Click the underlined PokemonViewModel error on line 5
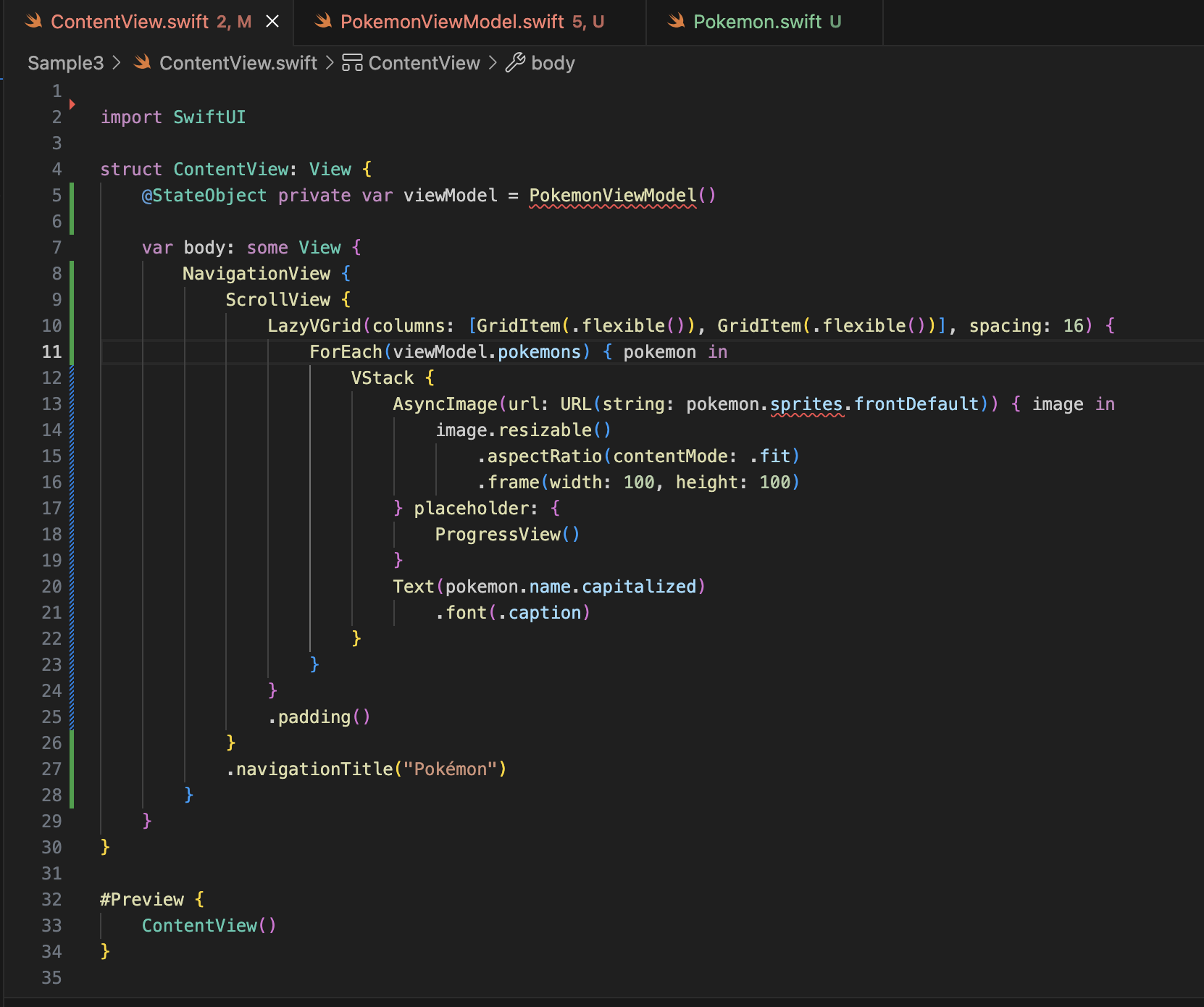1204x1007 pixels. 613,196
